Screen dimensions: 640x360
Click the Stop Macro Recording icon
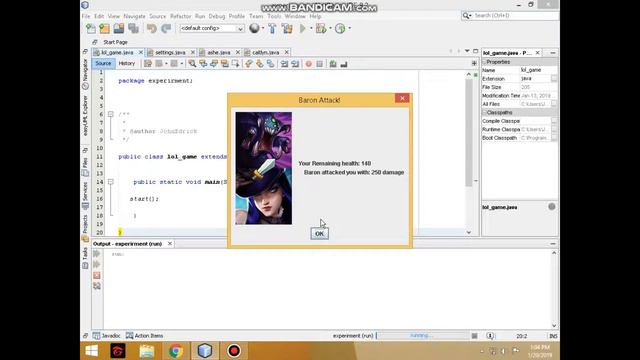click(320, 64)
